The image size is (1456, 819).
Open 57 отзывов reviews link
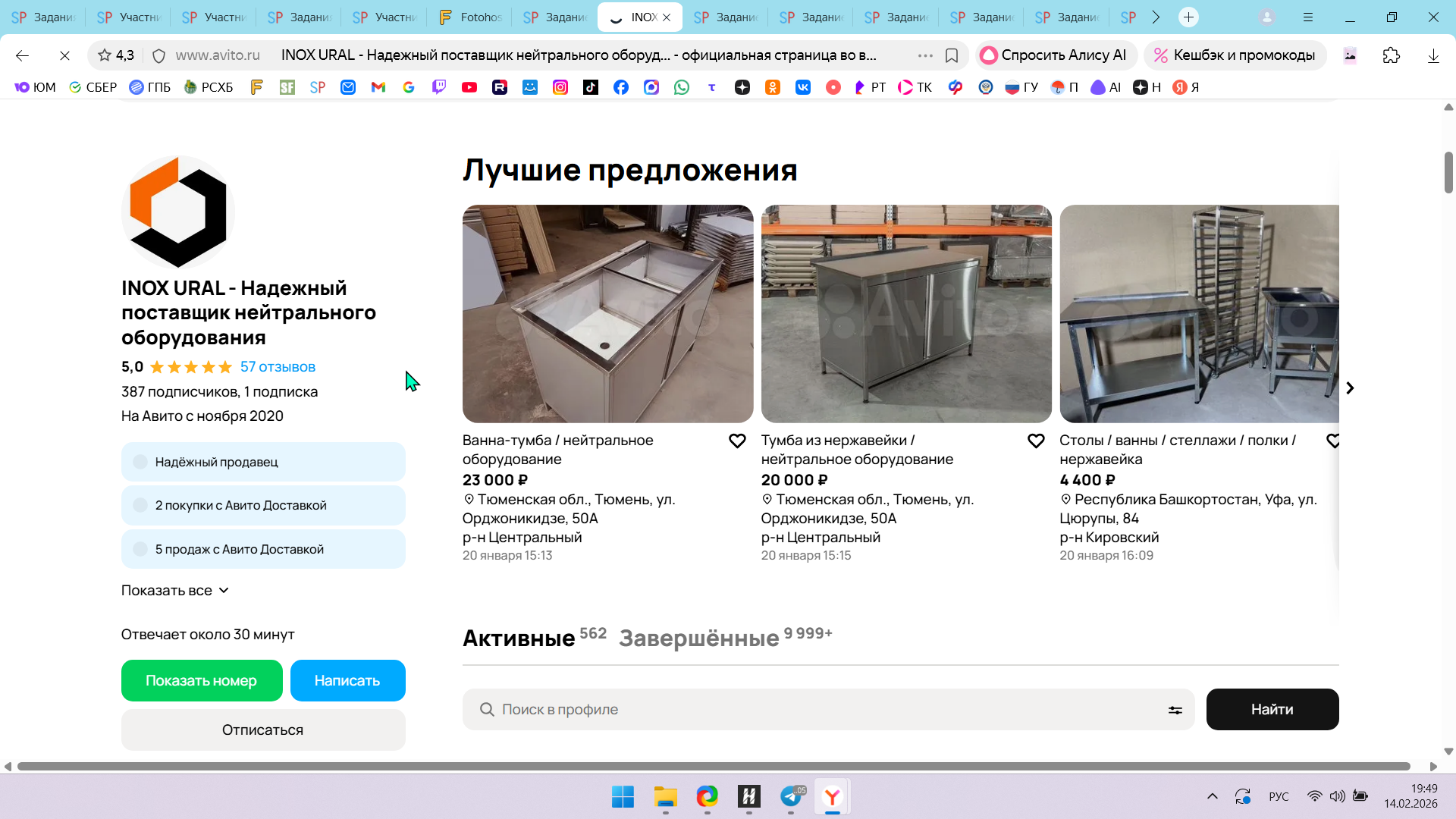coord(278,367)
